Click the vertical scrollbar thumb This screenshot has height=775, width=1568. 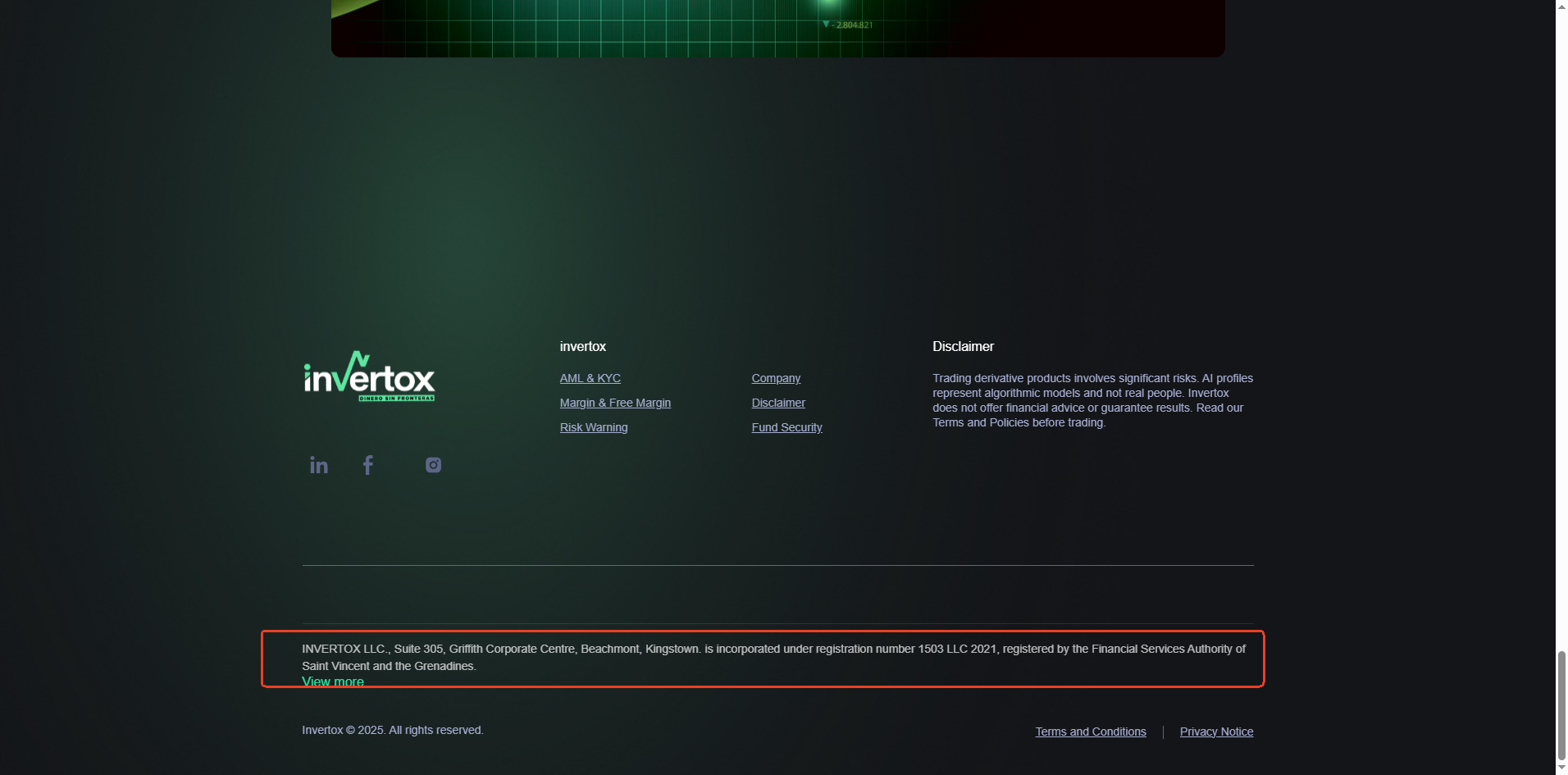tap(1561, 705)
